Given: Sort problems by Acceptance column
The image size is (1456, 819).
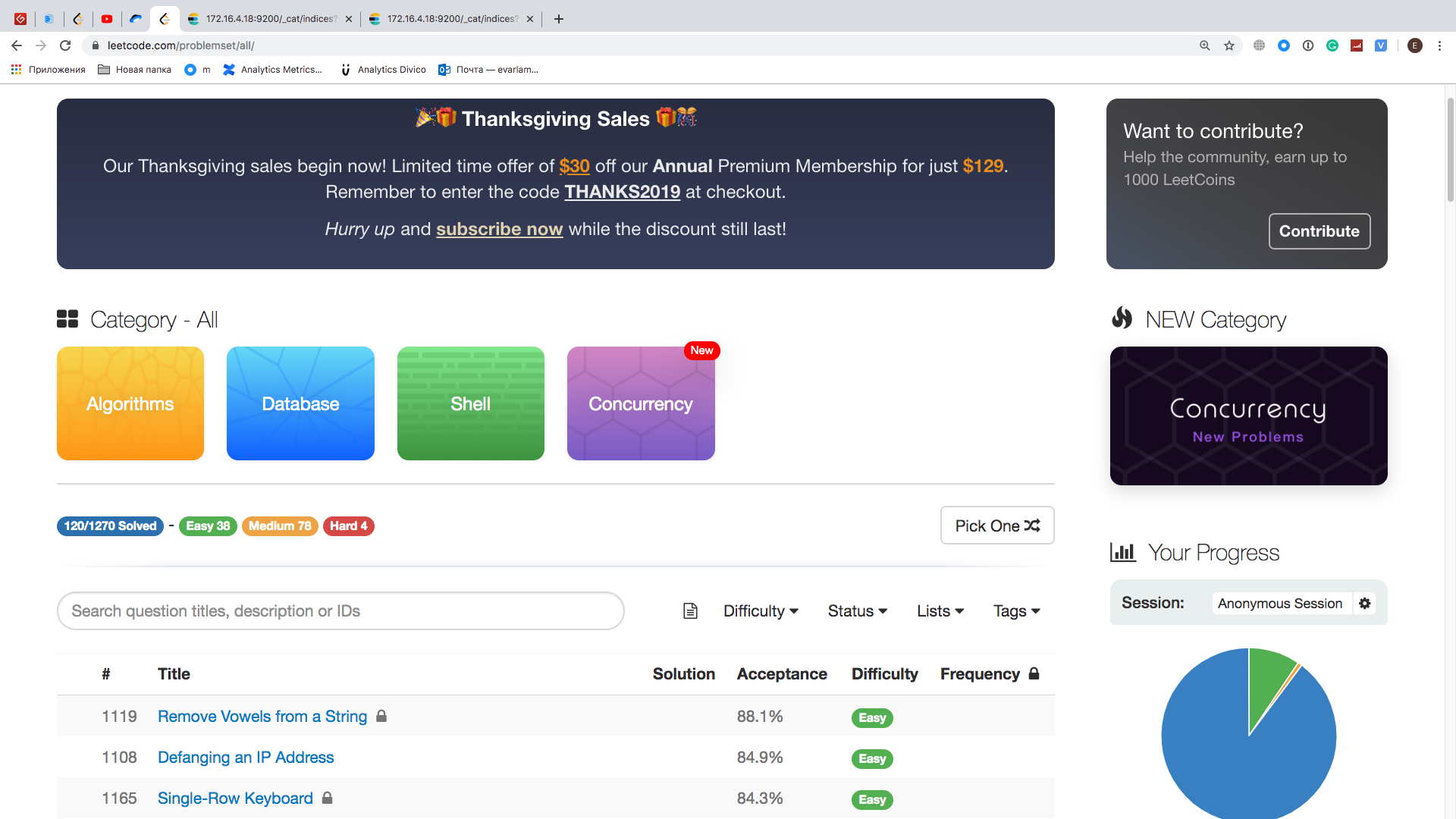Looking at the screenshot, I should pos(782,674).
